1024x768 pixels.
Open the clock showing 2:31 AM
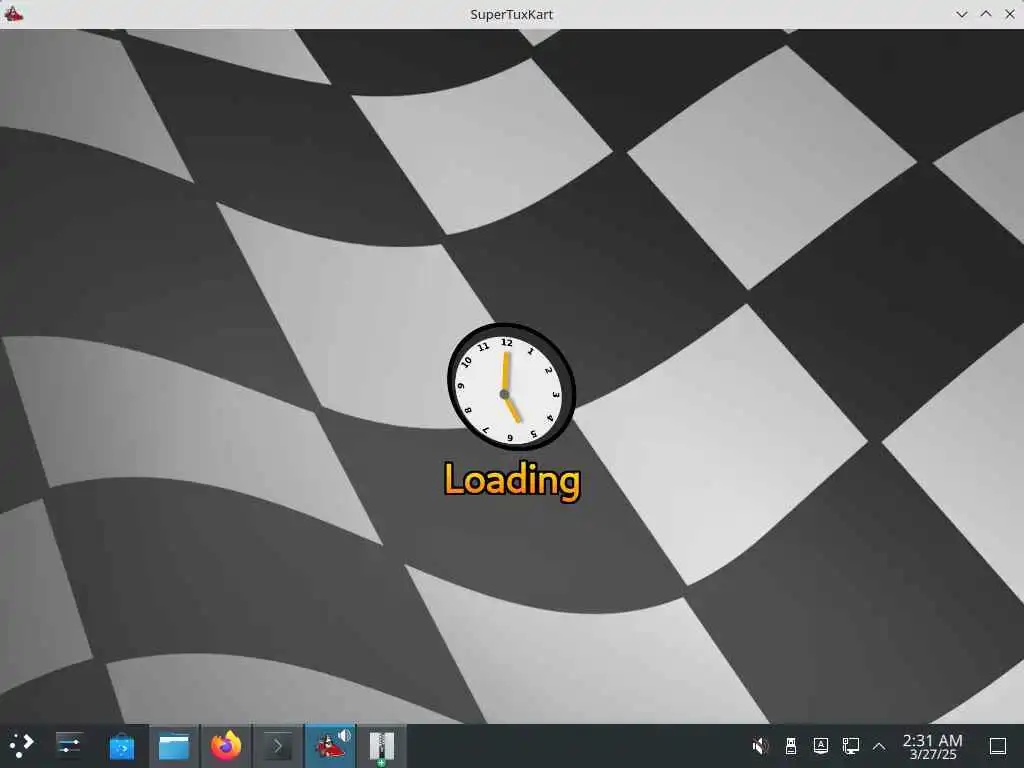click(x=933, y=746)
